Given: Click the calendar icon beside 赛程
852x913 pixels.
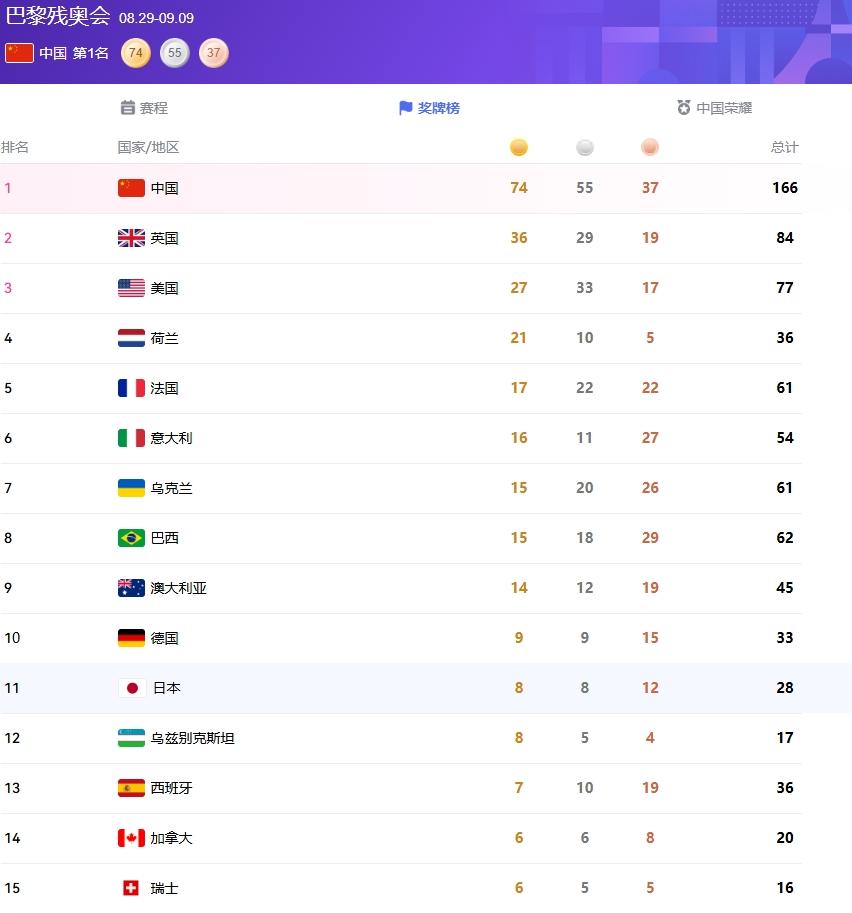Looking at the screenshot, I should 128,108.
